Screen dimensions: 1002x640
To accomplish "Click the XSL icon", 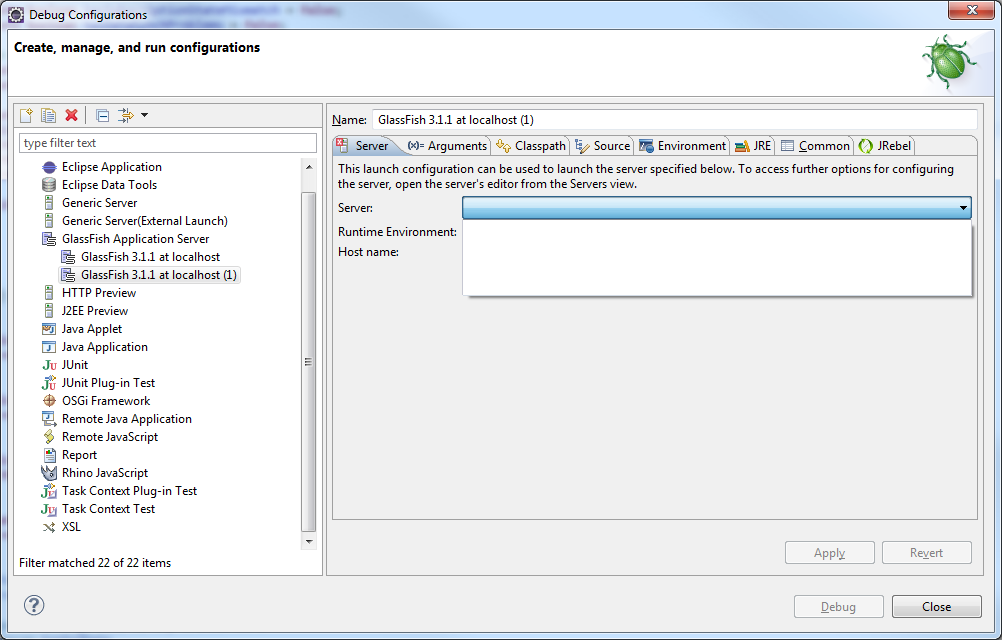I will pos(49,528).
